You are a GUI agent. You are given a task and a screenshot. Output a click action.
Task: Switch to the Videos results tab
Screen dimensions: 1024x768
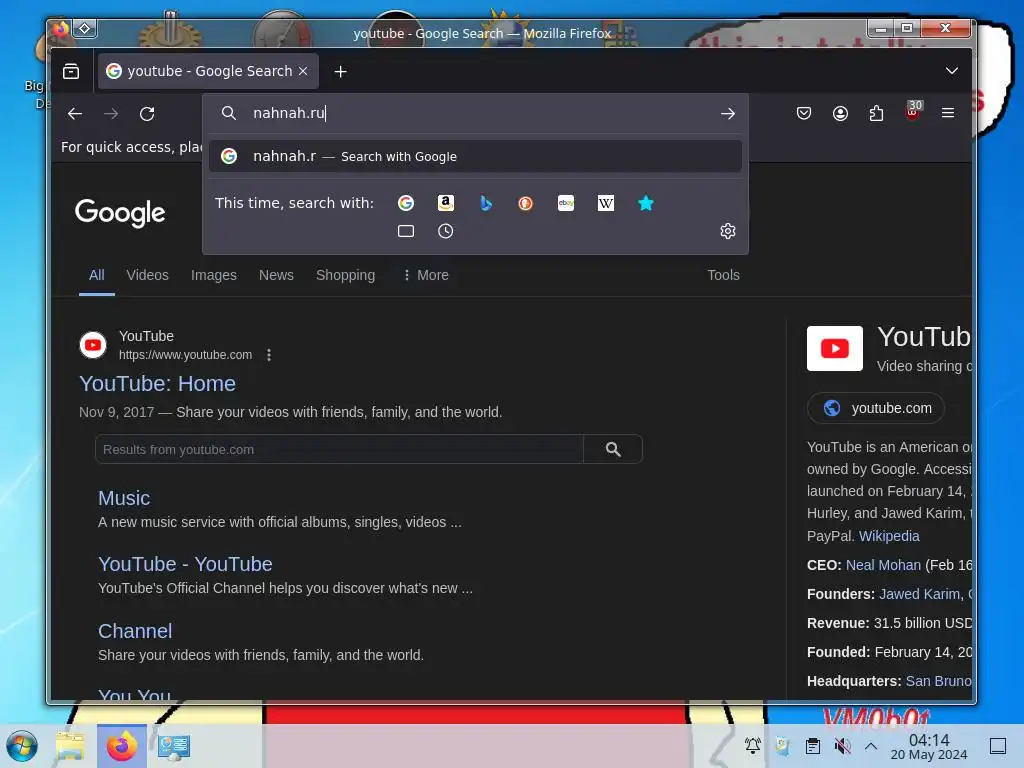click(148, 275)
